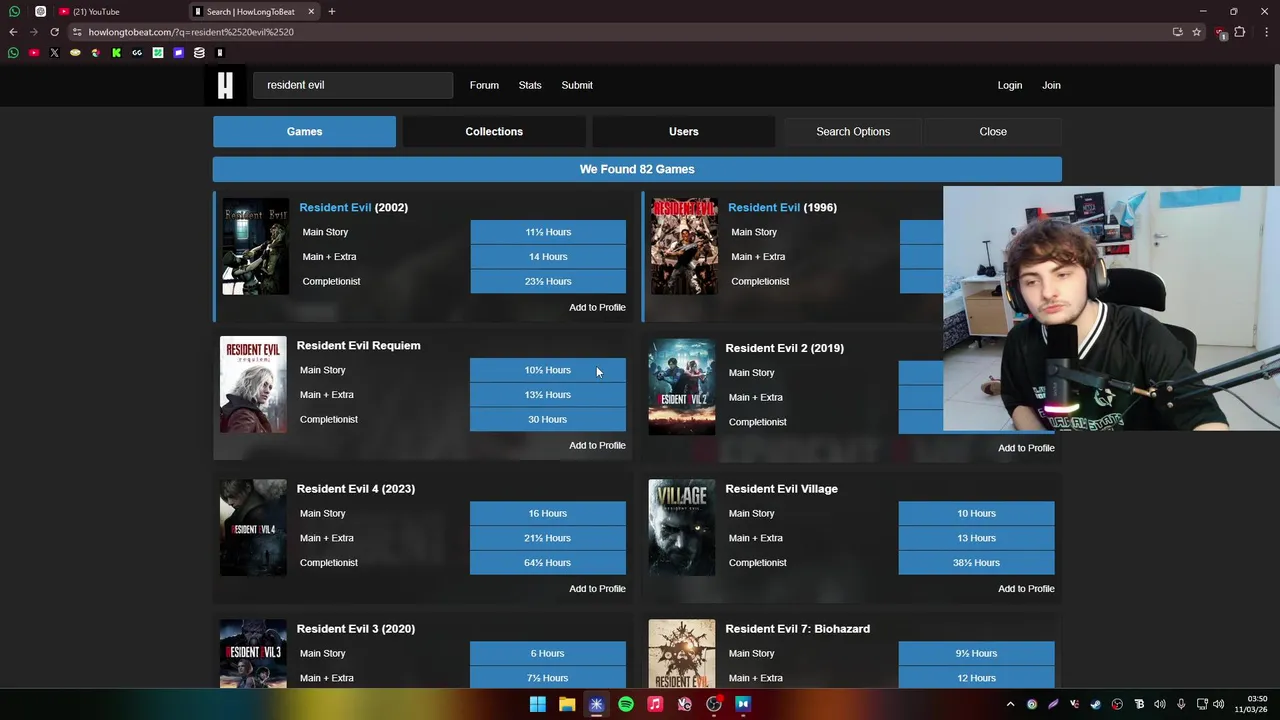1280x720 pixels.
Task: Add Resident Evil Village to profile
Action: click(1026, 589)
